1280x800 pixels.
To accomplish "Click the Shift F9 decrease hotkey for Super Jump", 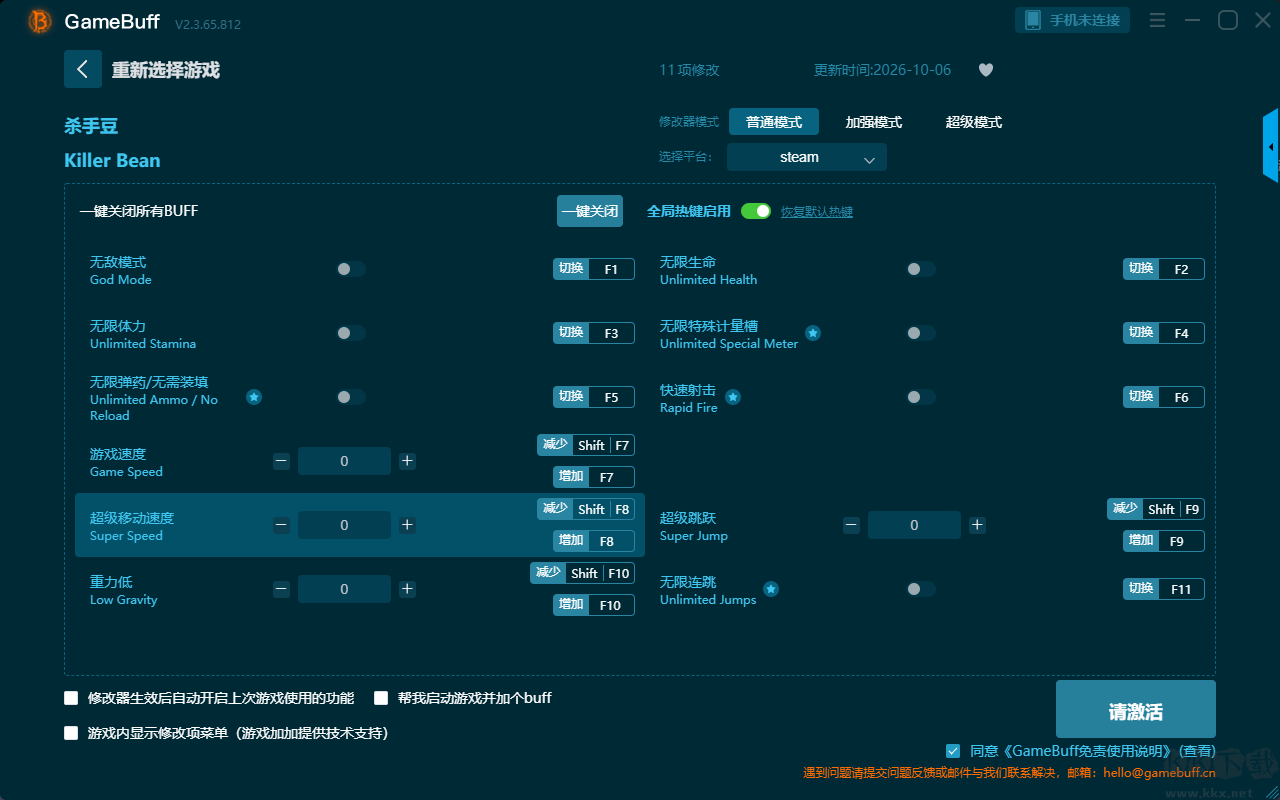I will 1156,509.
